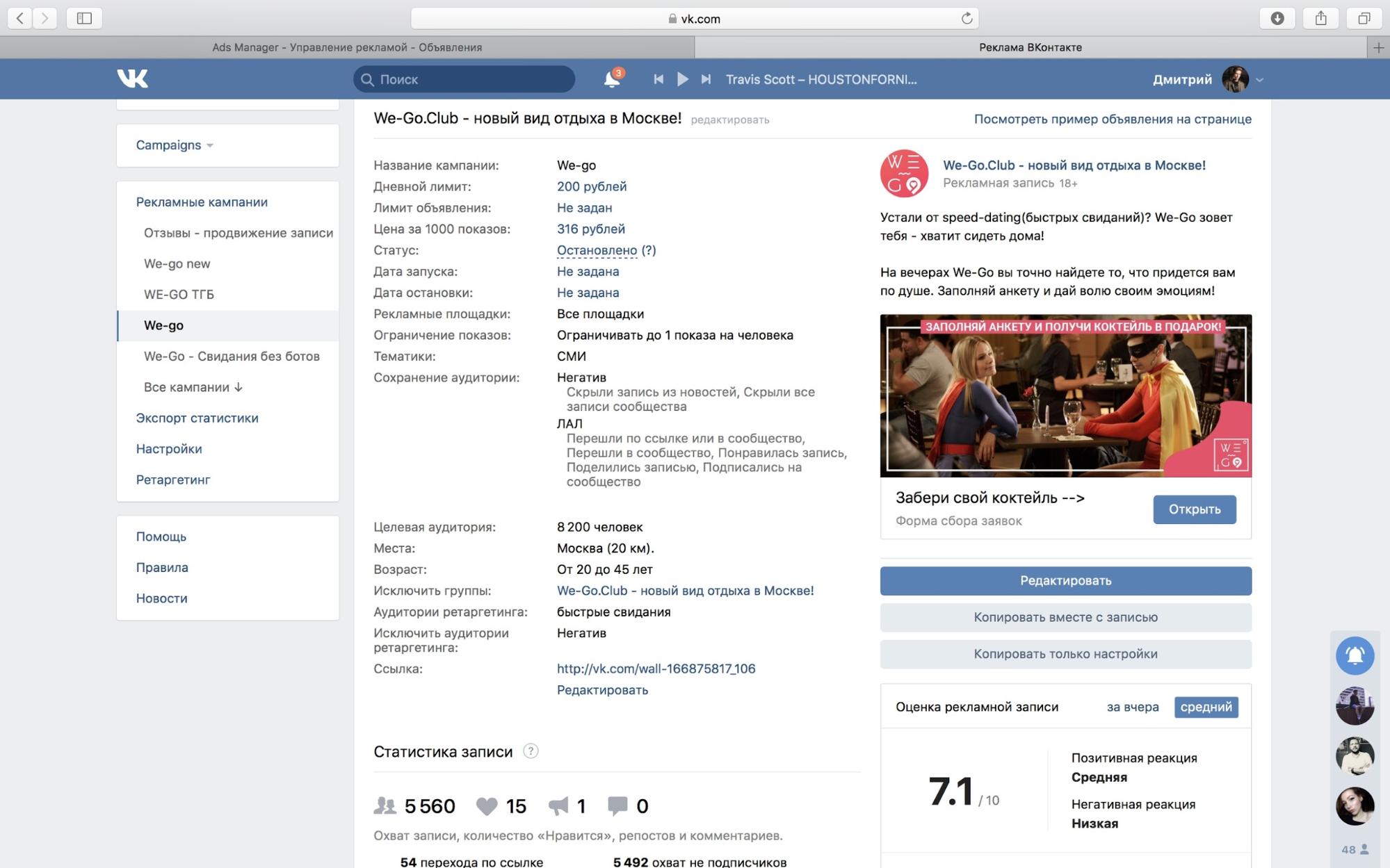Select Отзывы - продвижение записи campaign
This screenshot has height=868, width=1390.
coord(239,233)
